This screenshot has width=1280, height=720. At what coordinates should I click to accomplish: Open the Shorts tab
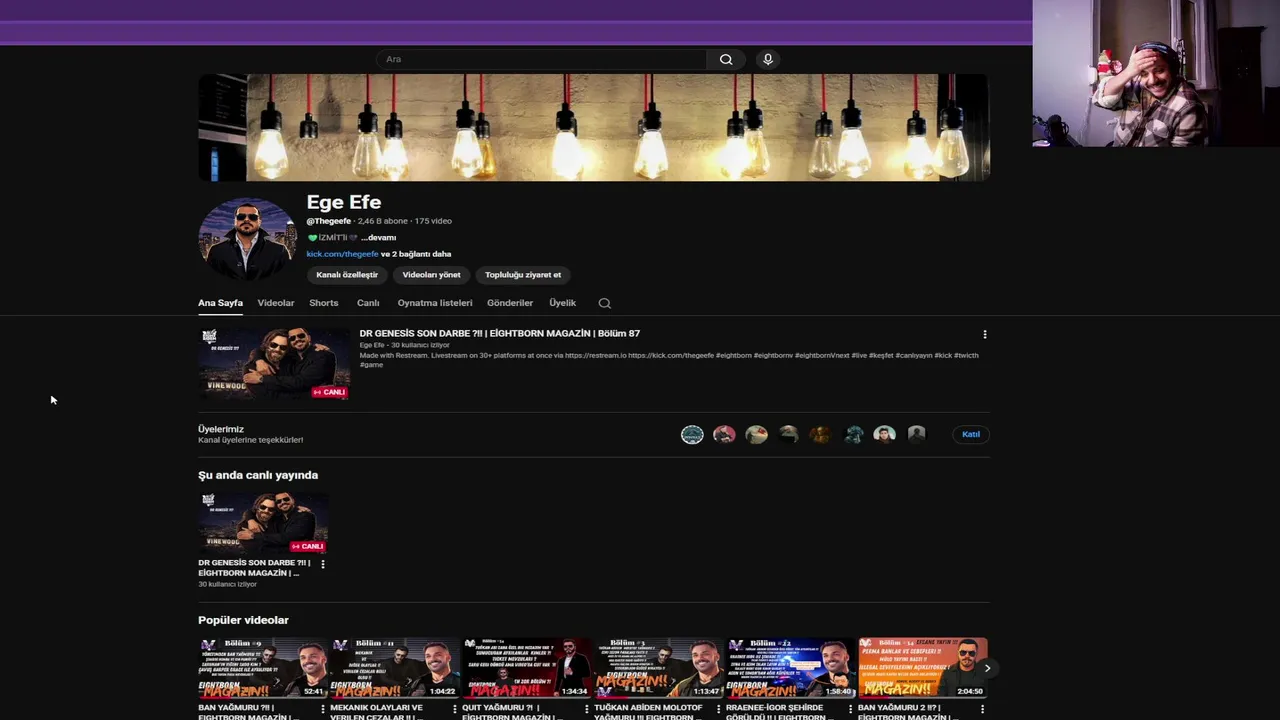pos(324,303)
